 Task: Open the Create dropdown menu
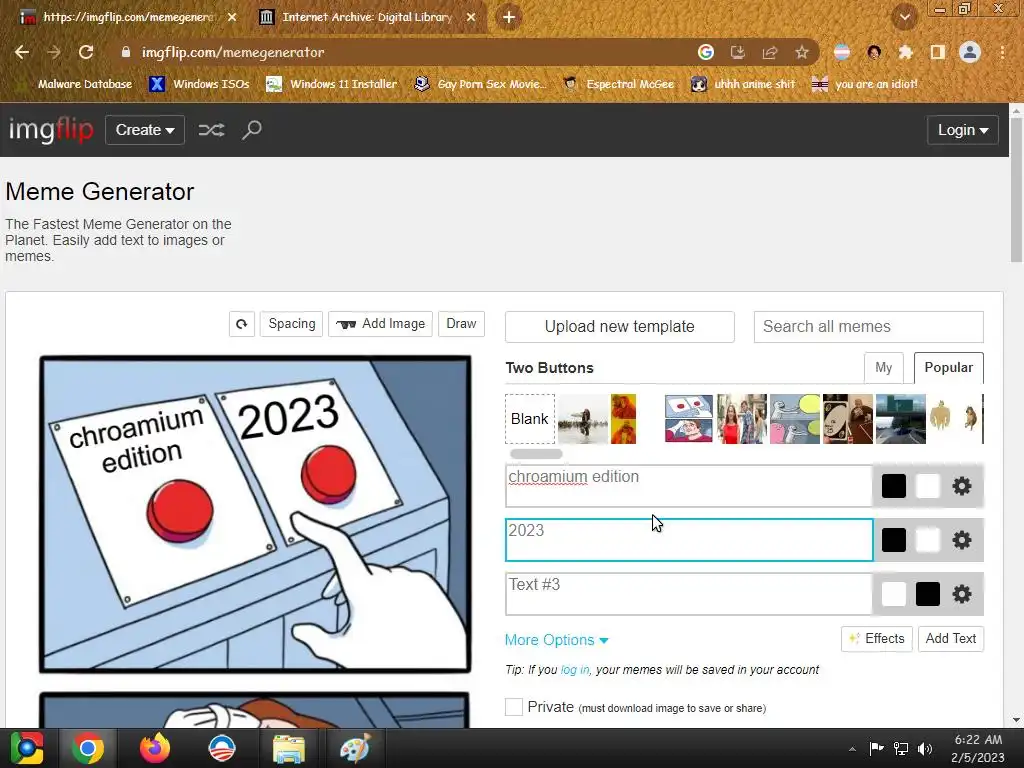(145, 130)
